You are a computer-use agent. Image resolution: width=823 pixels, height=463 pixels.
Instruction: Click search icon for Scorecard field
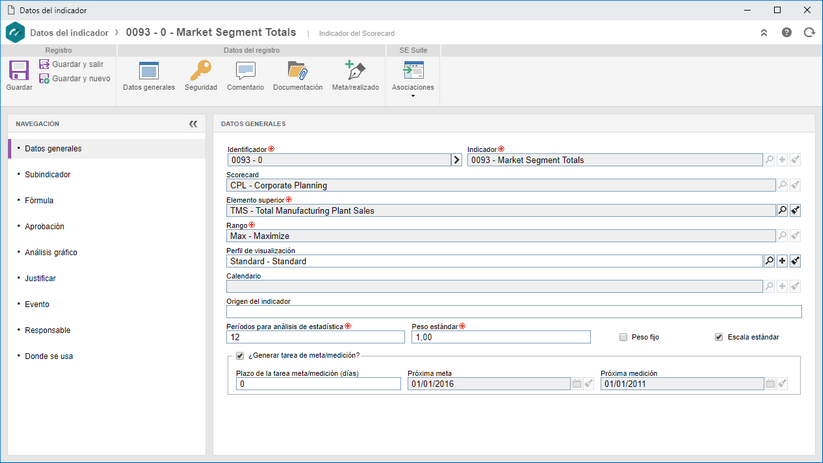point(782,185)
